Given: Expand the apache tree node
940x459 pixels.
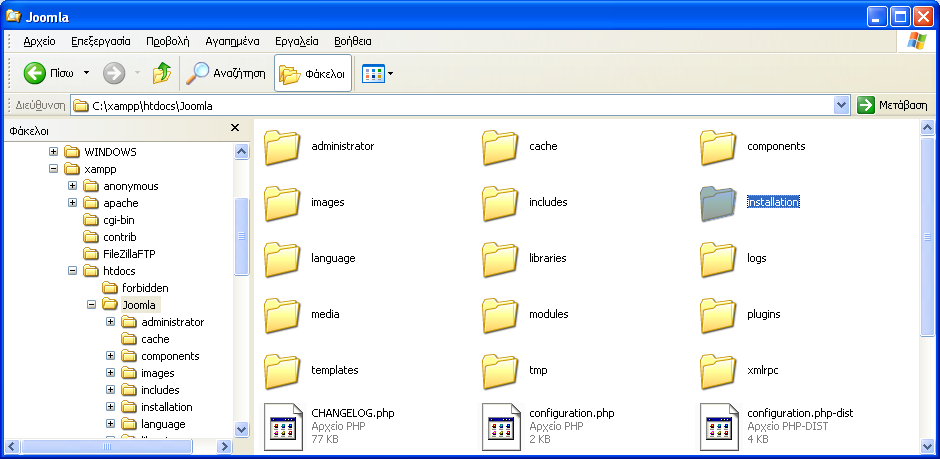Looking at the screenshot, I should click(x=73, y=203).
